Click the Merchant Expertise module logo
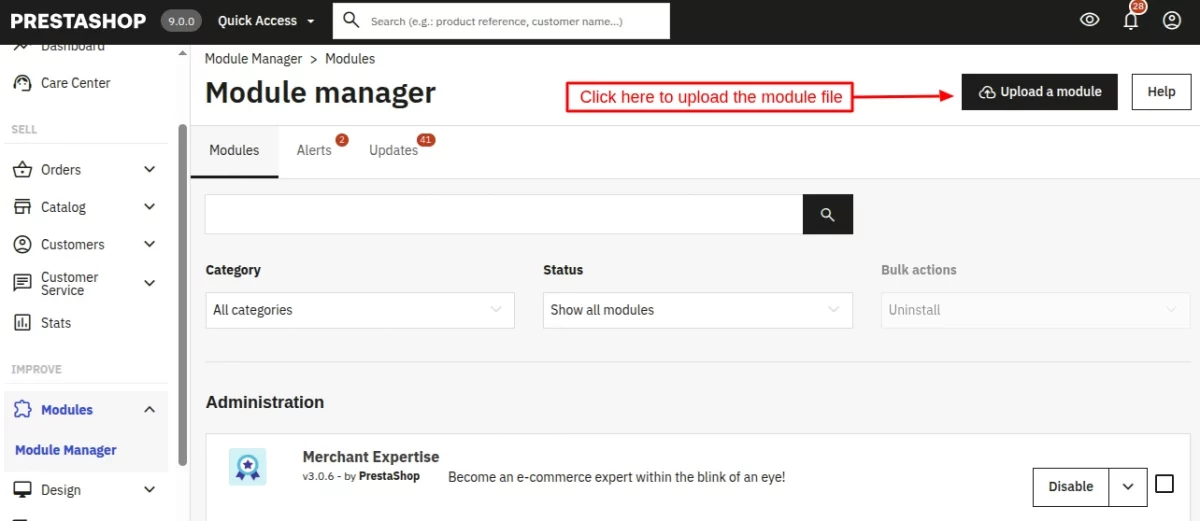Screen dimensions: 1200x521 (247, 467)
